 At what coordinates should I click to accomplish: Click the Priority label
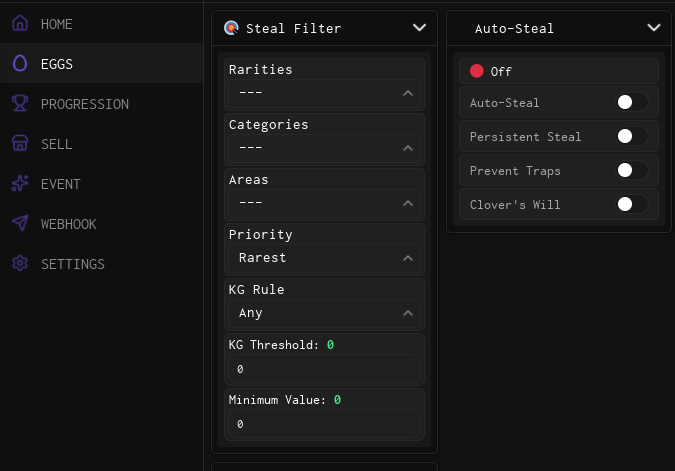click(x=260, y=235)
